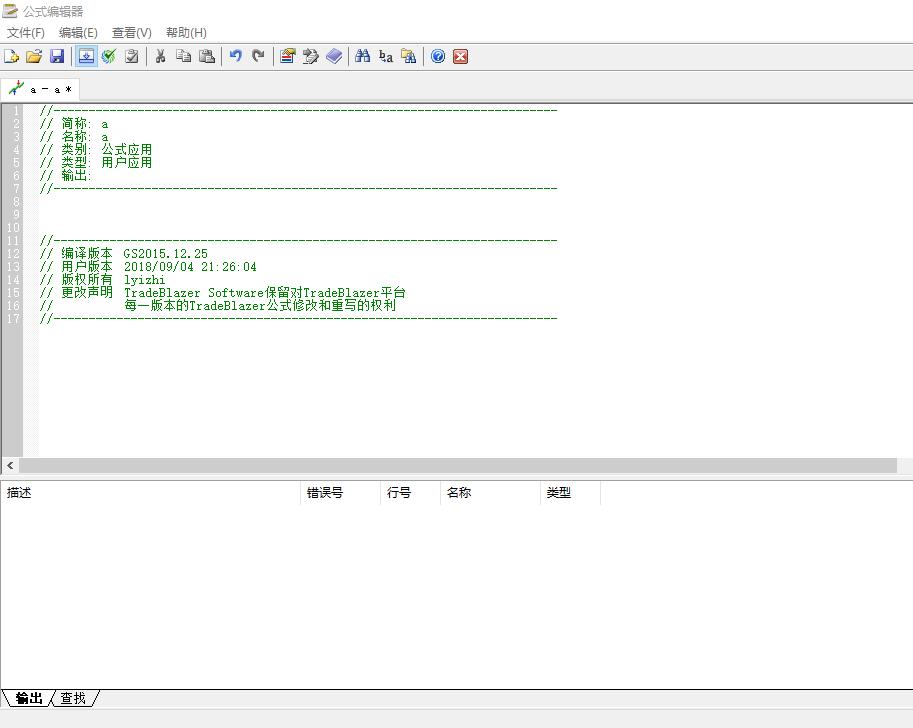
Task: Open the 文件(F) menu
Action: (26, 33)
